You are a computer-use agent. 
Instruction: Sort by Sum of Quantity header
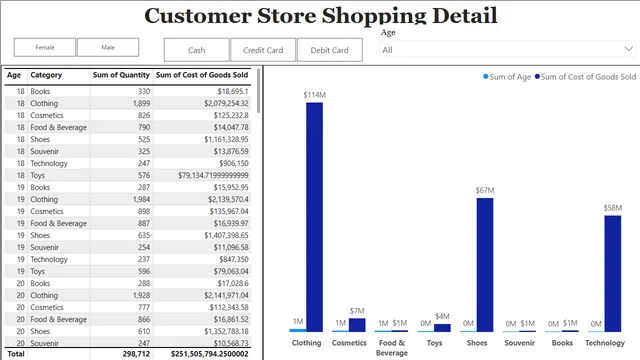pyautogui.click(x=121, y=75)
